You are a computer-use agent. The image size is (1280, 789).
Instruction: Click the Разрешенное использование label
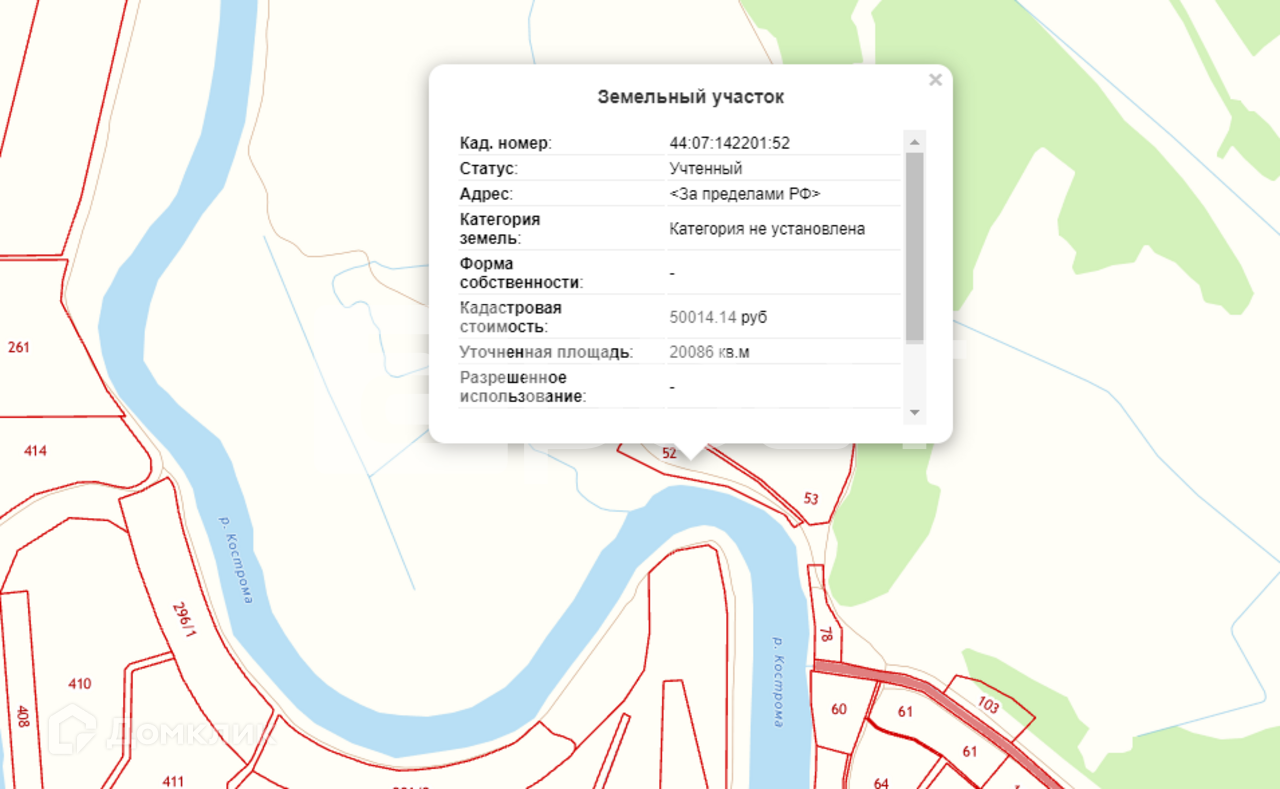523,387
